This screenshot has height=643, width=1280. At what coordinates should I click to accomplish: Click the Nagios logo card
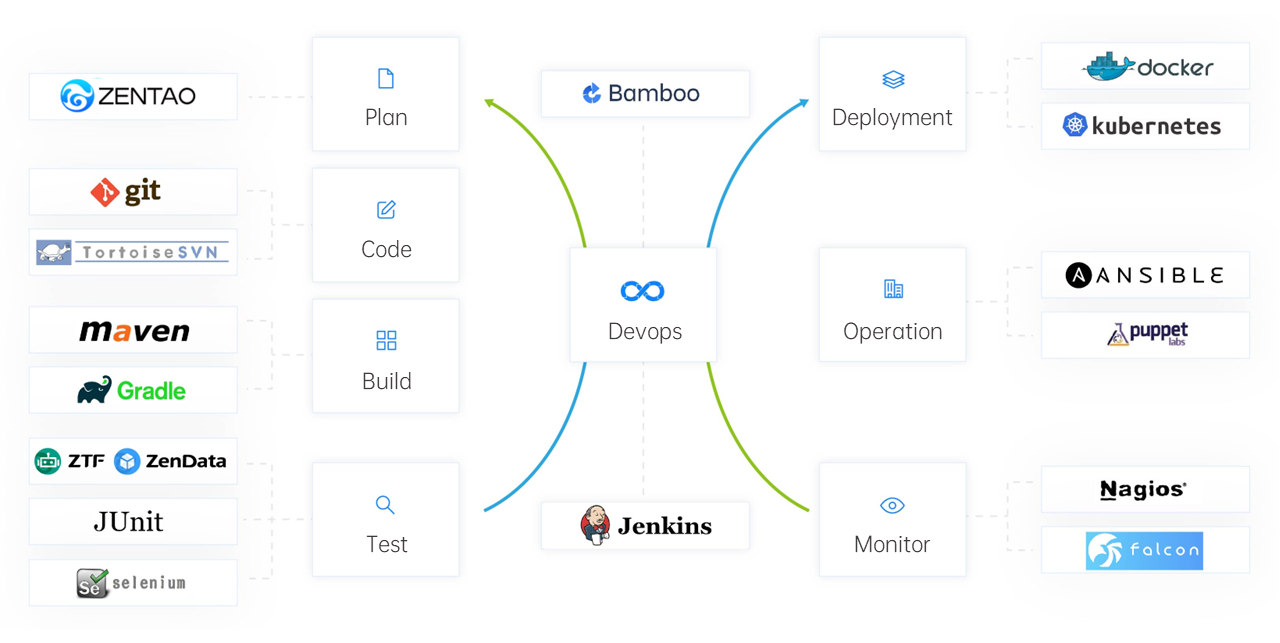coord(1144,490)
